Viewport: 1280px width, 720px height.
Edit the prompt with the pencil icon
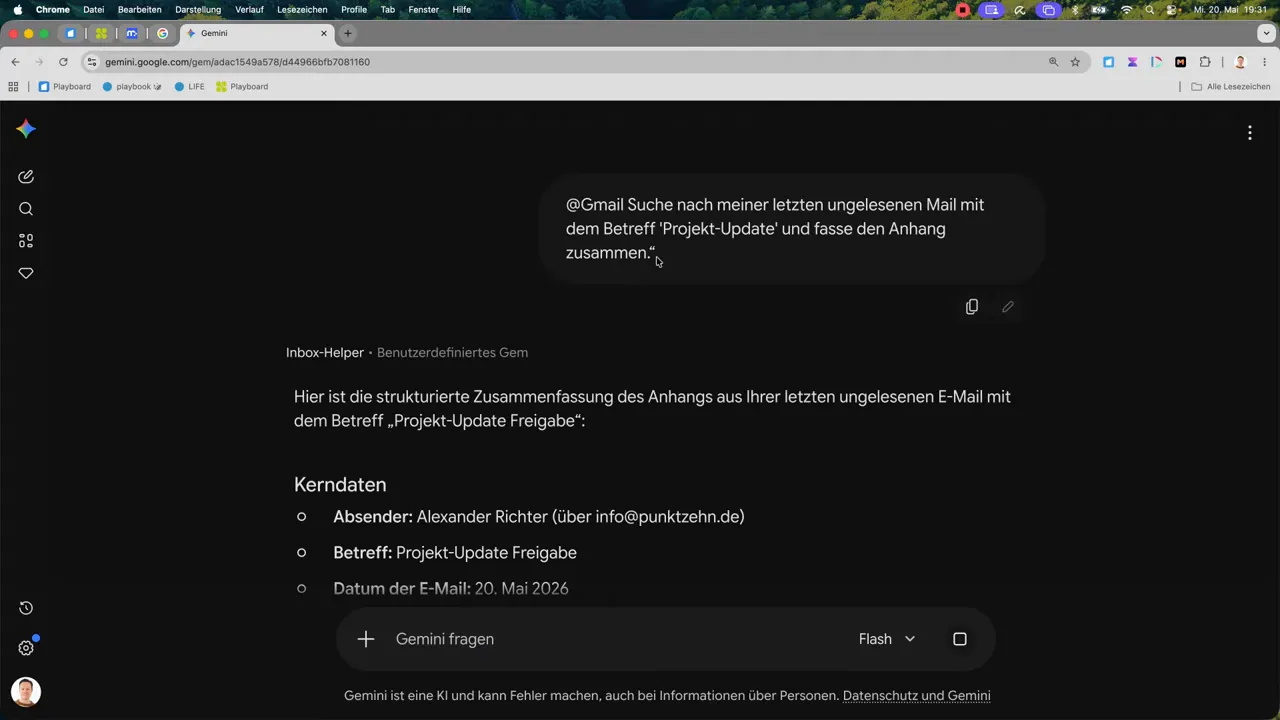pyautogui.click(x=1007, y=307)
